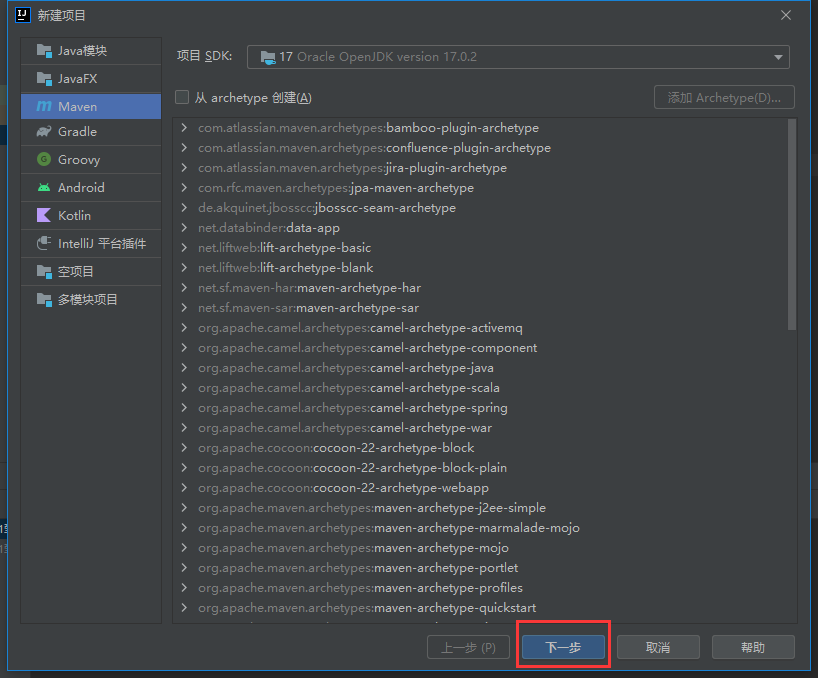Viewport: 818px width, 678px height.
Task: Select Groovy project type
Action: [91, 159]
